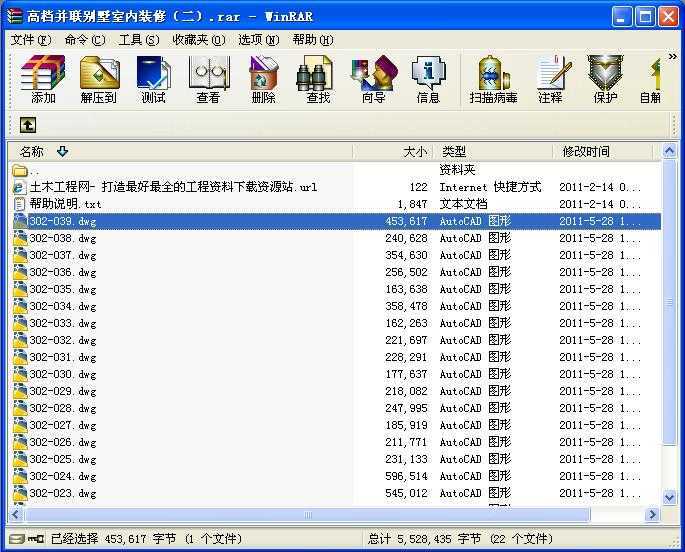Launch the 向导 (Wizard) tool
Image resolution: width=685 pixels, height=552 pixels.
coord(374,79)
